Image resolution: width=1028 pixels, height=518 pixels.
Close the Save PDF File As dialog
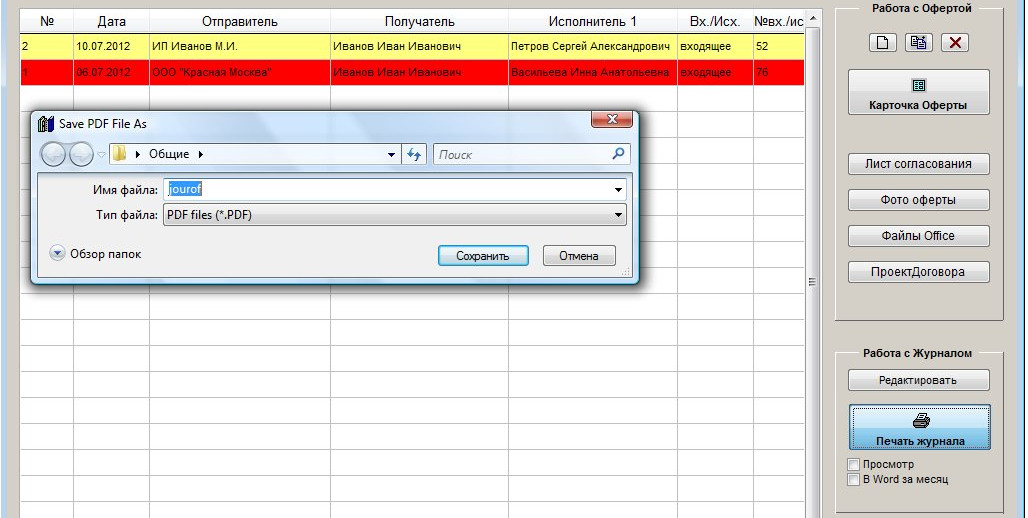pos(612,119)
